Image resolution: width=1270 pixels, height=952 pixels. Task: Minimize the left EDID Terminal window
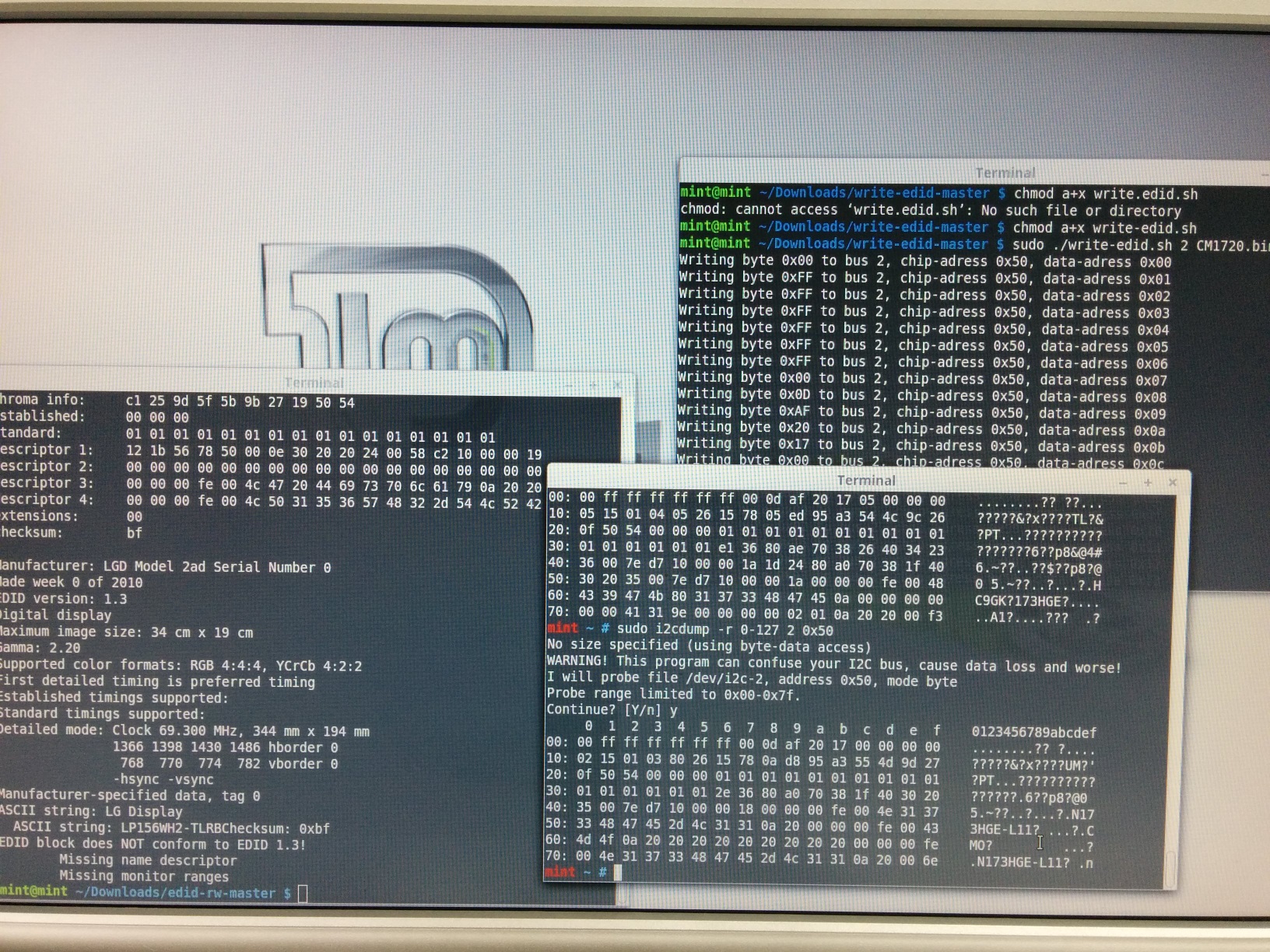coord(570,384)
